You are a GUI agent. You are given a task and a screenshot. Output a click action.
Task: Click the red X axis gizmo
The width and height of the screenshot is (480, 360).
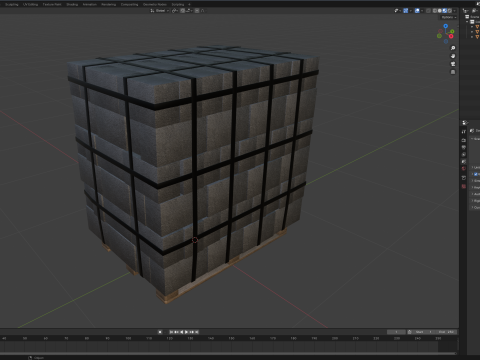[x=451, y=36]
